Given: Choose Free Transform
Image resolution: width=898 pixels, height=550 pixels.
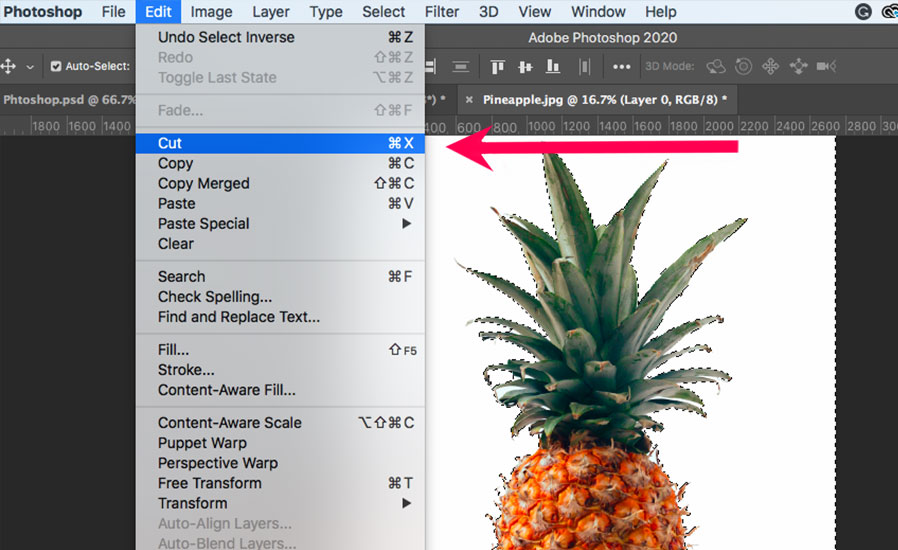Looking at the screenshot, I should coord(281,484).
